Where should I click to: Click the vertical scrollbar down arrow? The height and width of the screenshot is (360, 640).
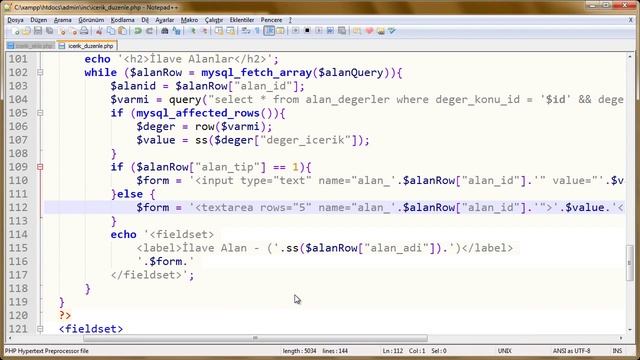tap(629, 329)
